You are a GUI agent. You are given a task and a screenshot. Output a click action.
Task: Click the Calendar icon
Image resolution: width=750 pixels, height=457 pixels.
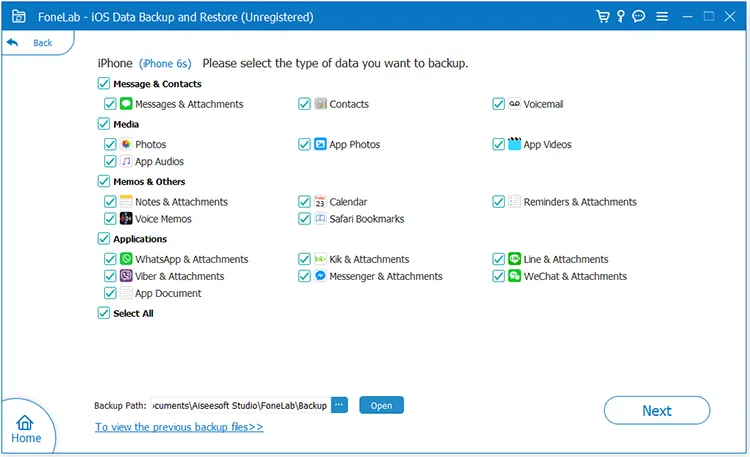tap(320, 201)
